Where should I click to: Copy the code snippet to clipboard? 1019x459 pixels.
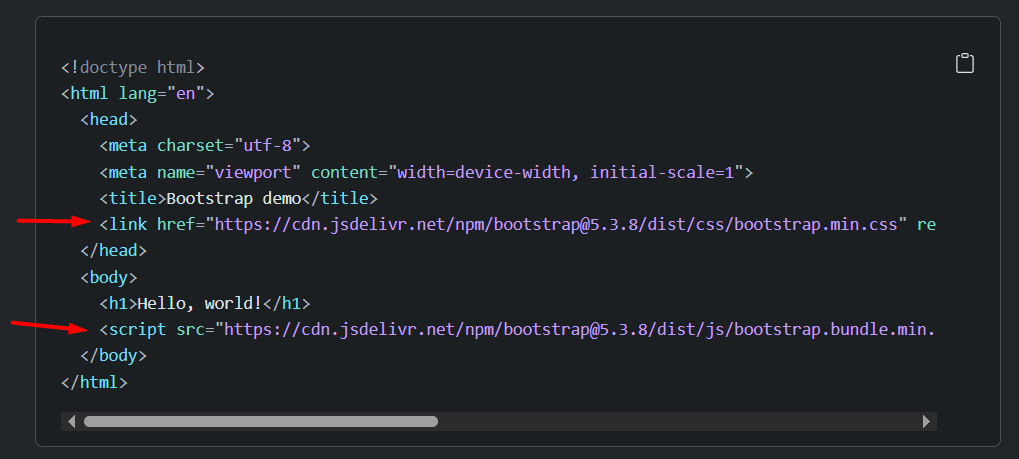tap(964, 64)
